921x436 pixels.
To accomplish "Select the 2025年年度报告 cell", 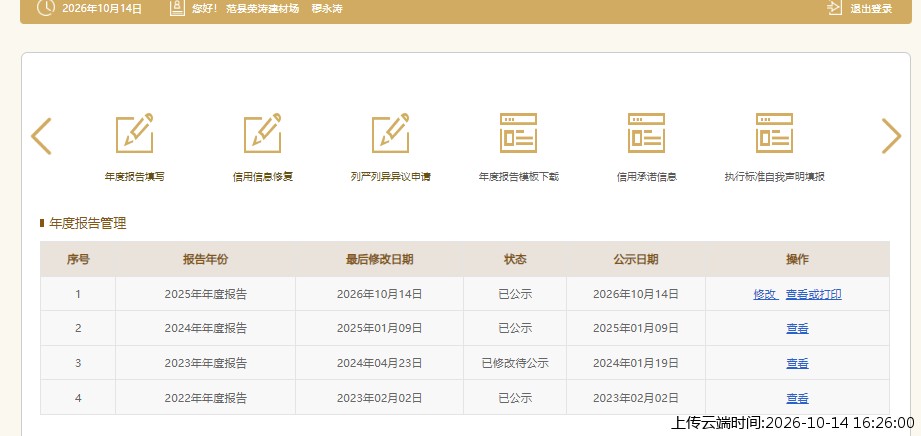I will (206, 294).
